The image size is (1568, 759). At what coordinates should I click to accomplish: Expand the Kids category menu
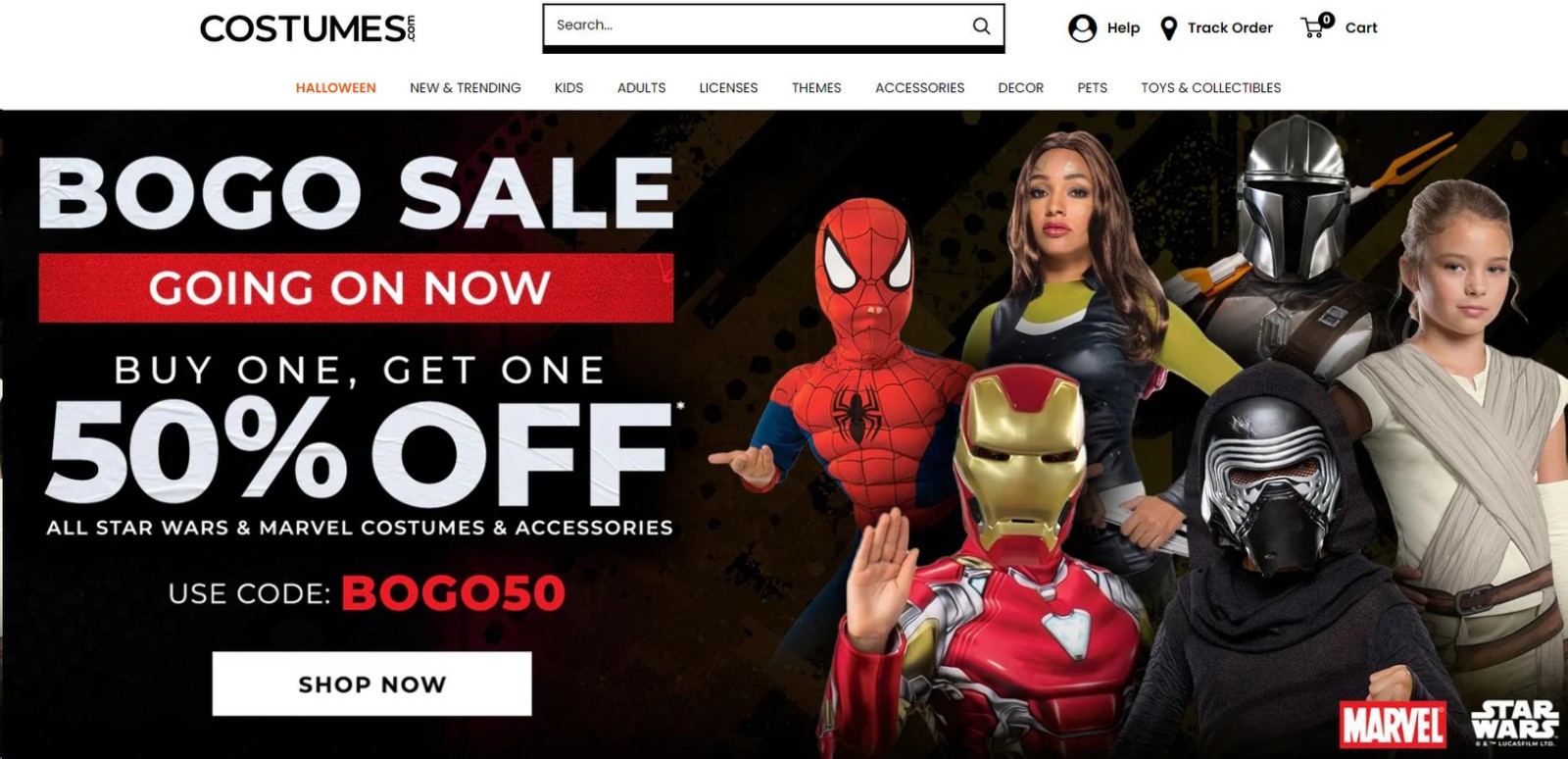point(568,87)
